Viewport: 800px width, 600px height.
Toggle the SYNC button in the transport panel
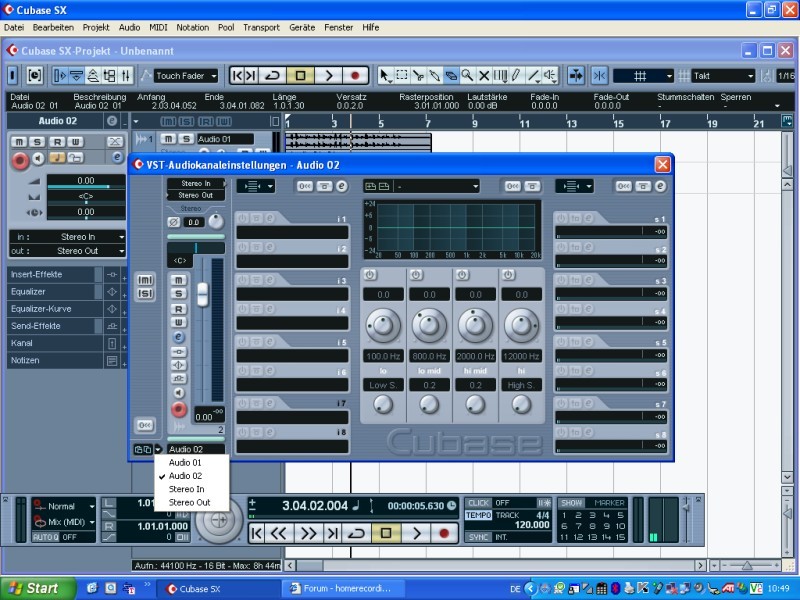tap(478, 537)
